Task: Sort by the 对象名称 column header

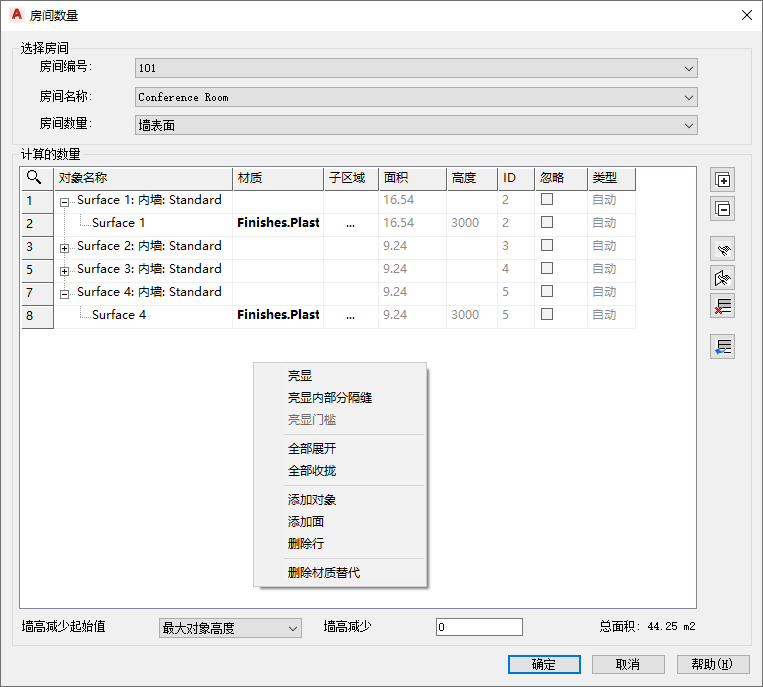Action: coord(143,178)
